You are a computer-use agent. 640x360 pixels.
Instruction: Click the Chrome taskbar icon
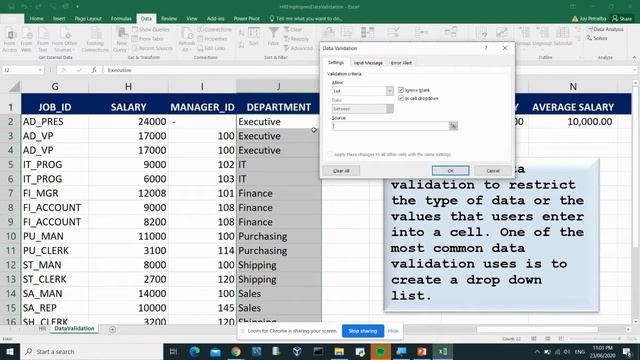[236, 351]
